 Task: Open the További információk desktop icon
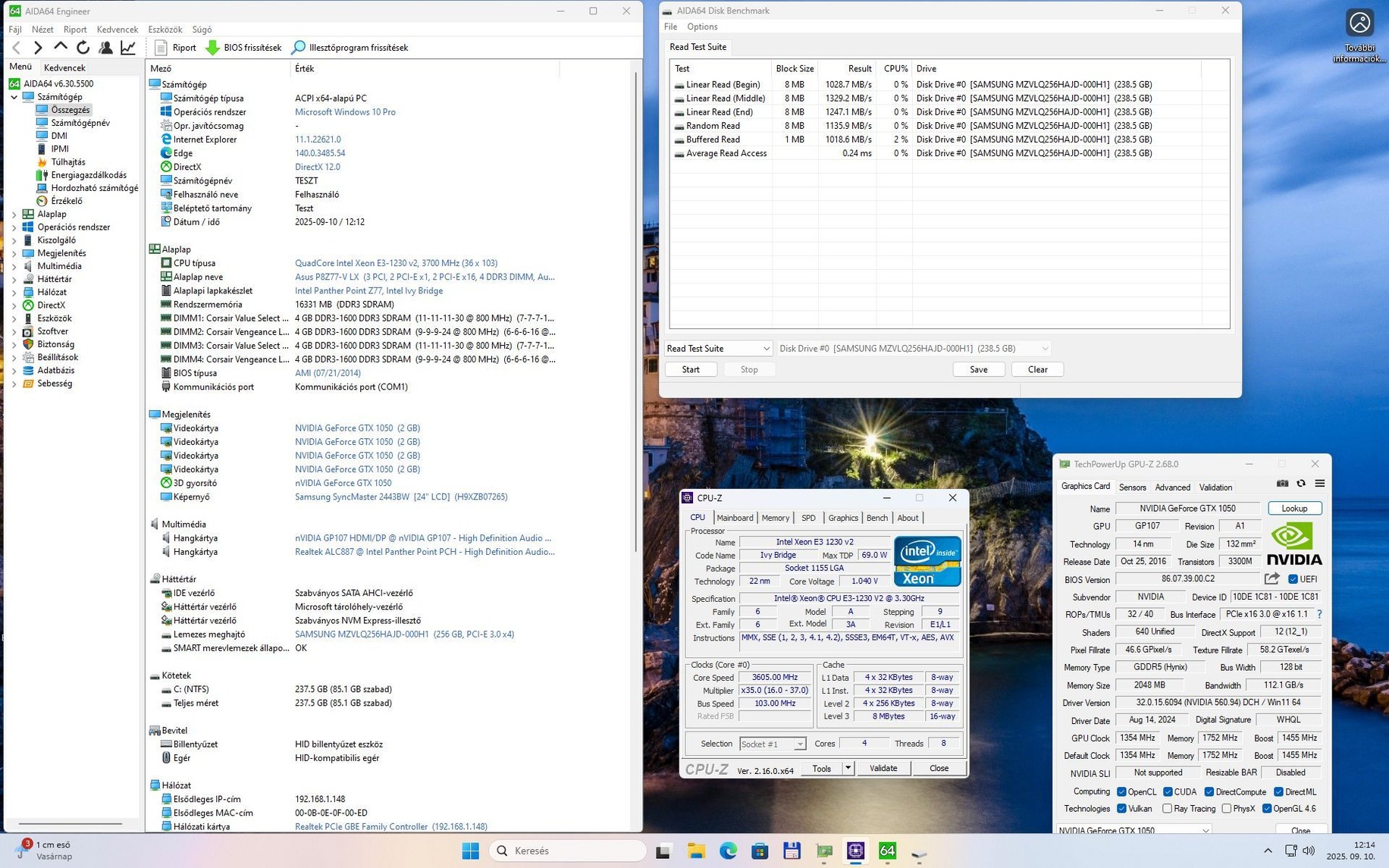pyautogui.click(x=1359, y=36)
